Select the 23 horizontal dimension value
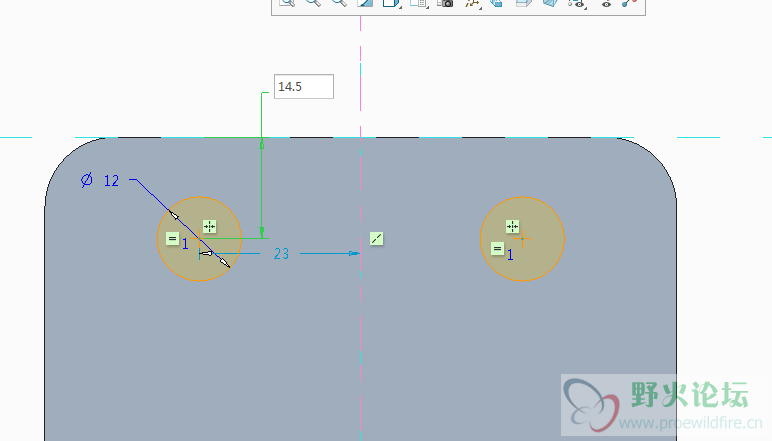The height and width of the screenshot is (441, 772). tap(281, 254)
